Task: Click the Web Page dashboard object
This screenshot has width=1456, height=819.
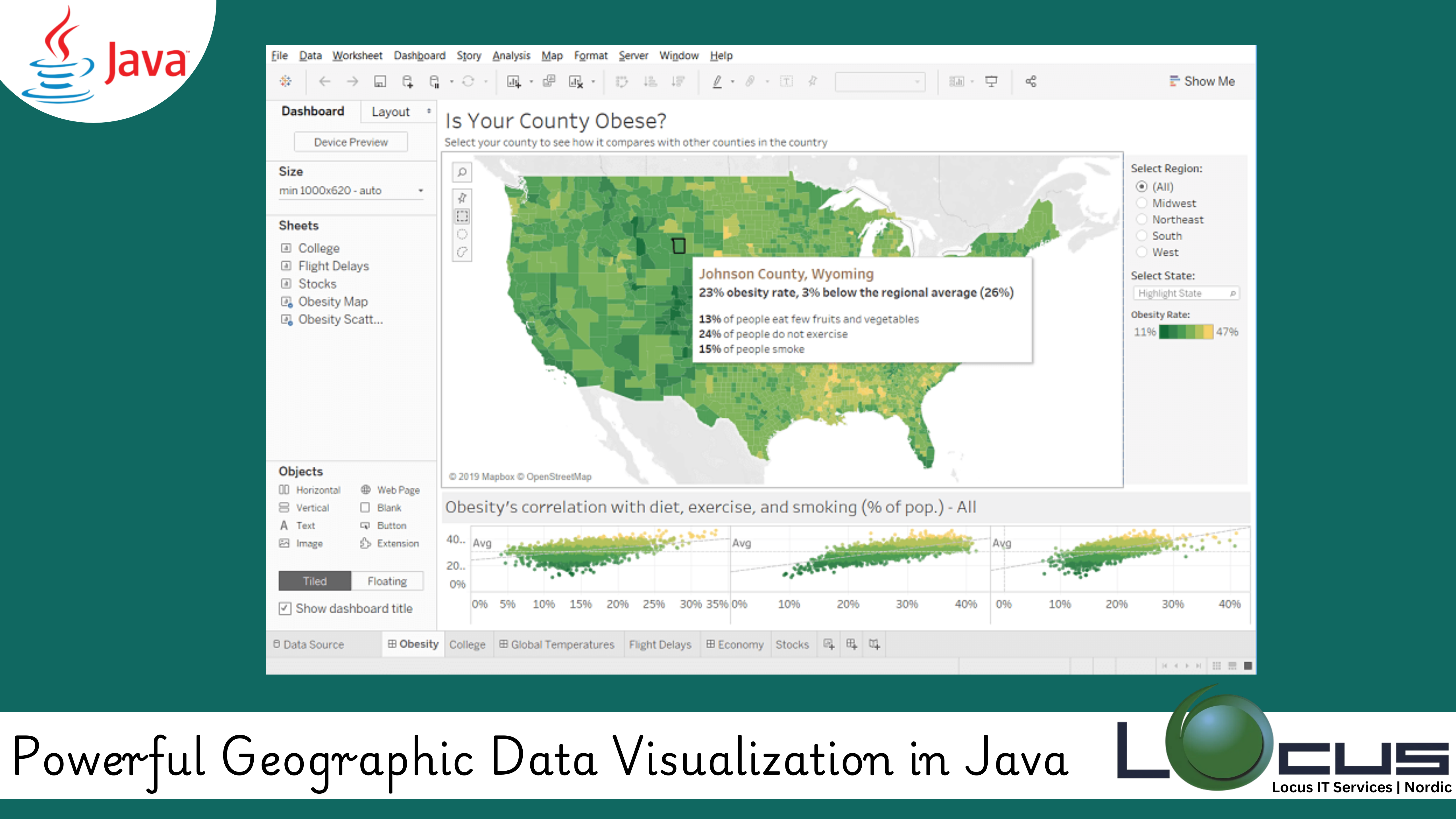Action: click(390, 490)
